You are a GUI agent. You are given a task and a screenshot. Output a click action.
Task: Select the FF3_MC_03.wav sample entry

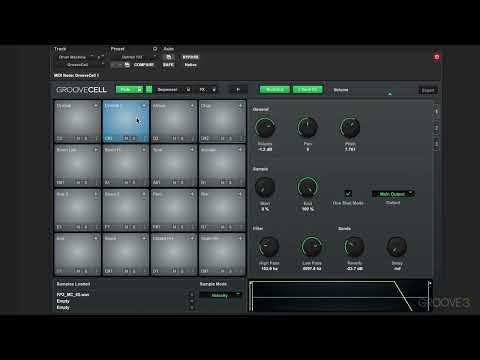(73, 295)
